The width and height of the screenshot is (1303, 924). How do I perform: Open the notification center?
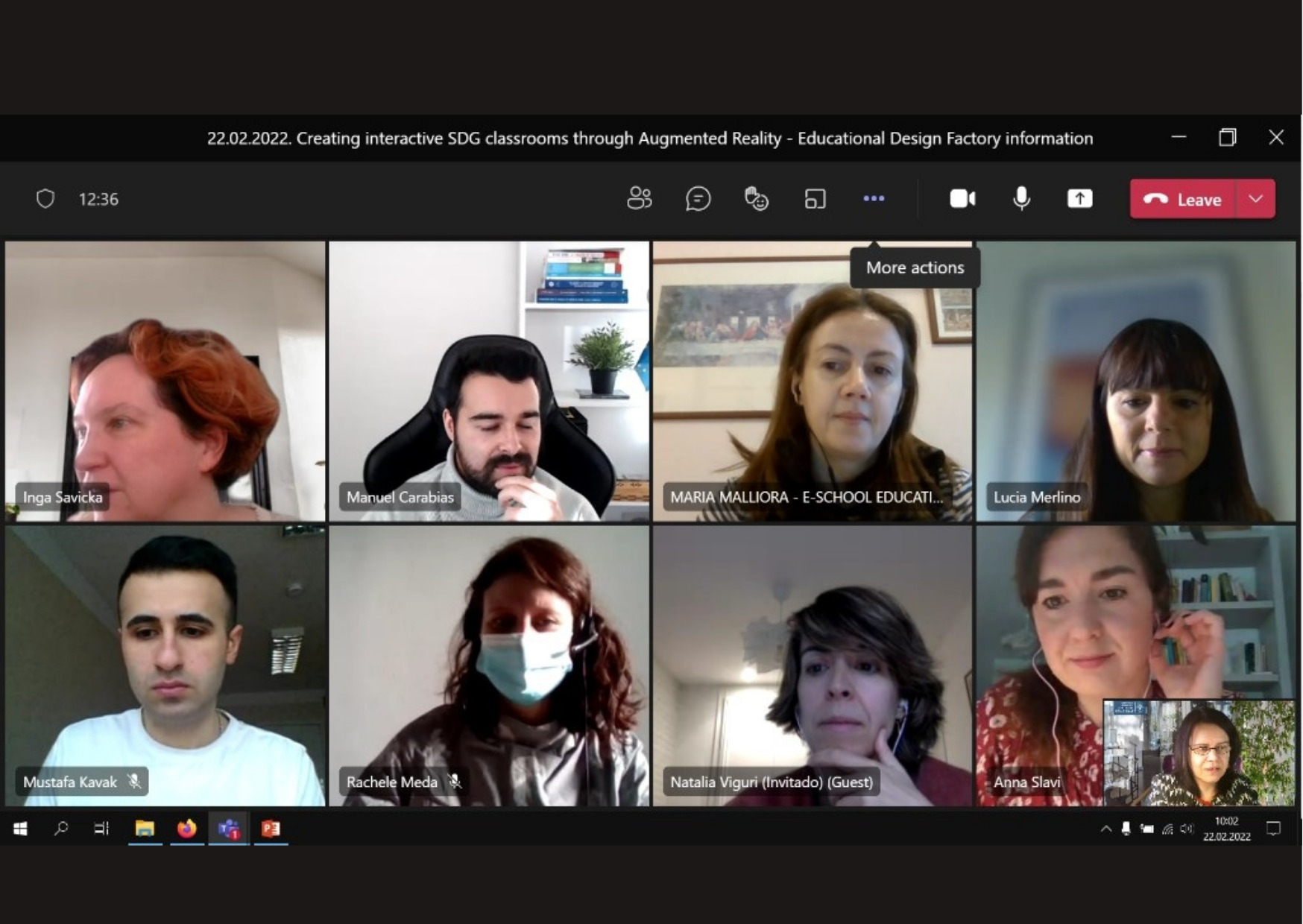click(x=1273, y=829)
